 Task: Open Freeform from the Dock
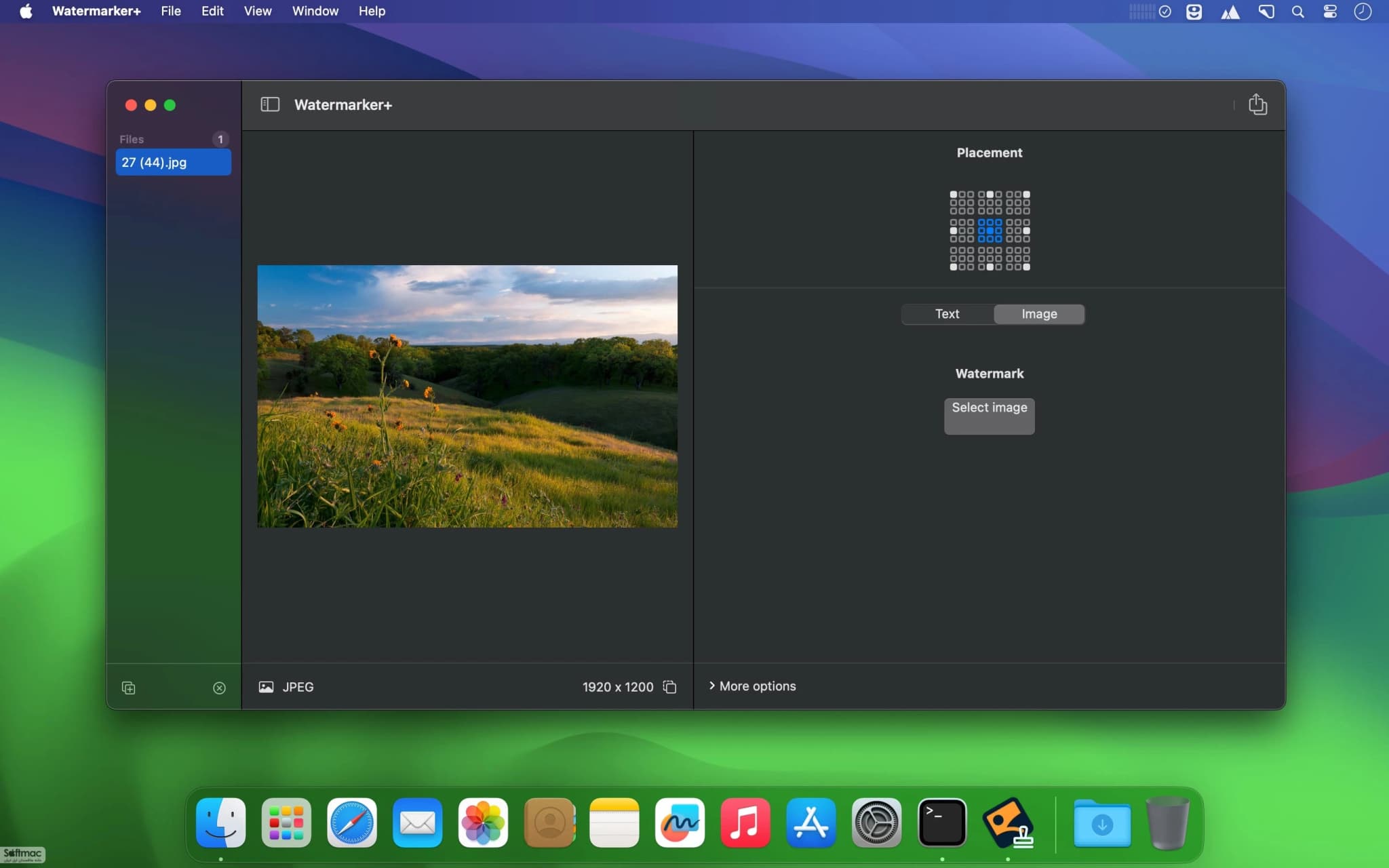point(680,823)
